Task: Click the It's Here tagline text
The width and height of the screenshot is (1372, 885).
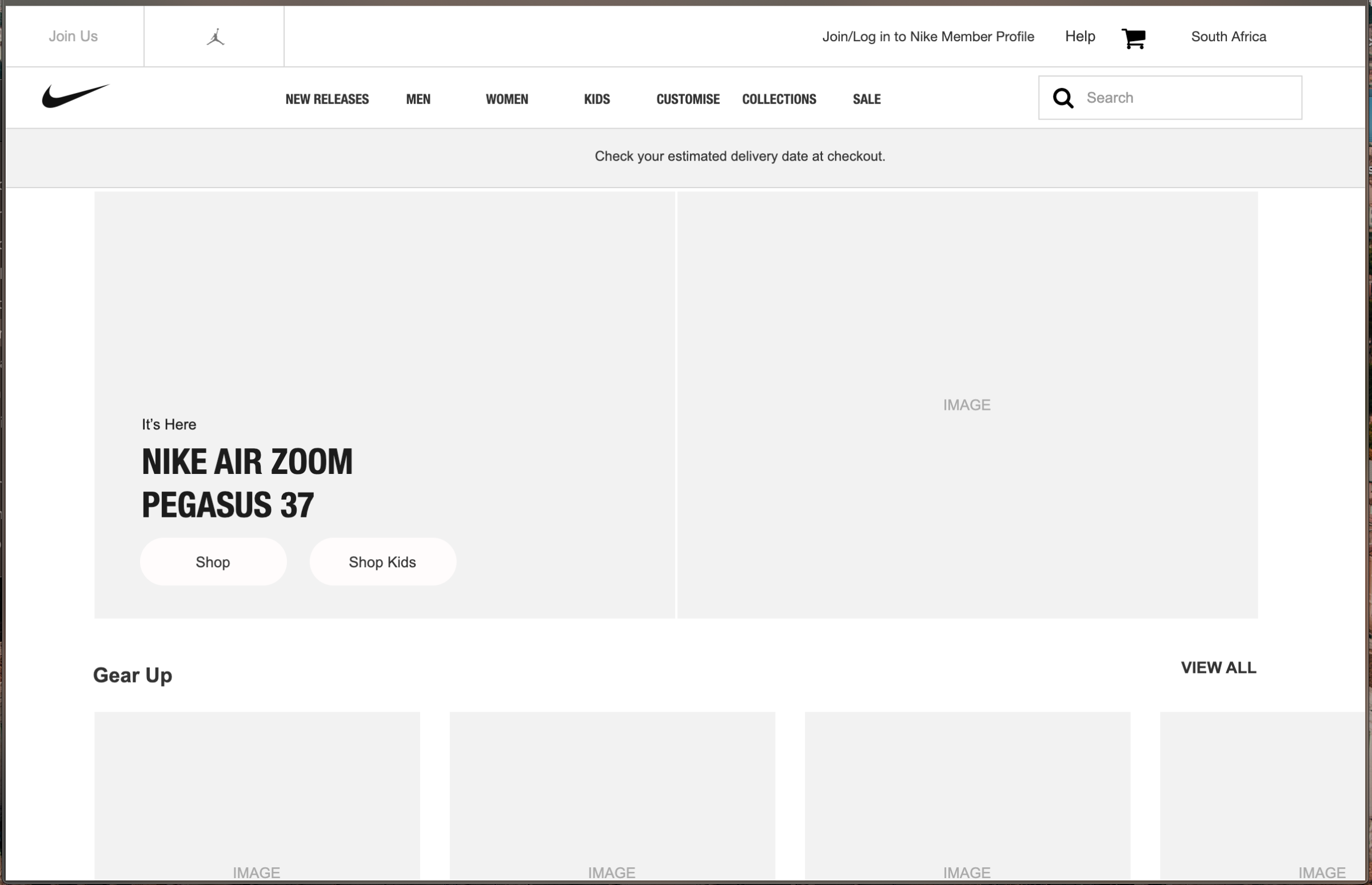Action: pyautogui.click(x=169, y=425)
